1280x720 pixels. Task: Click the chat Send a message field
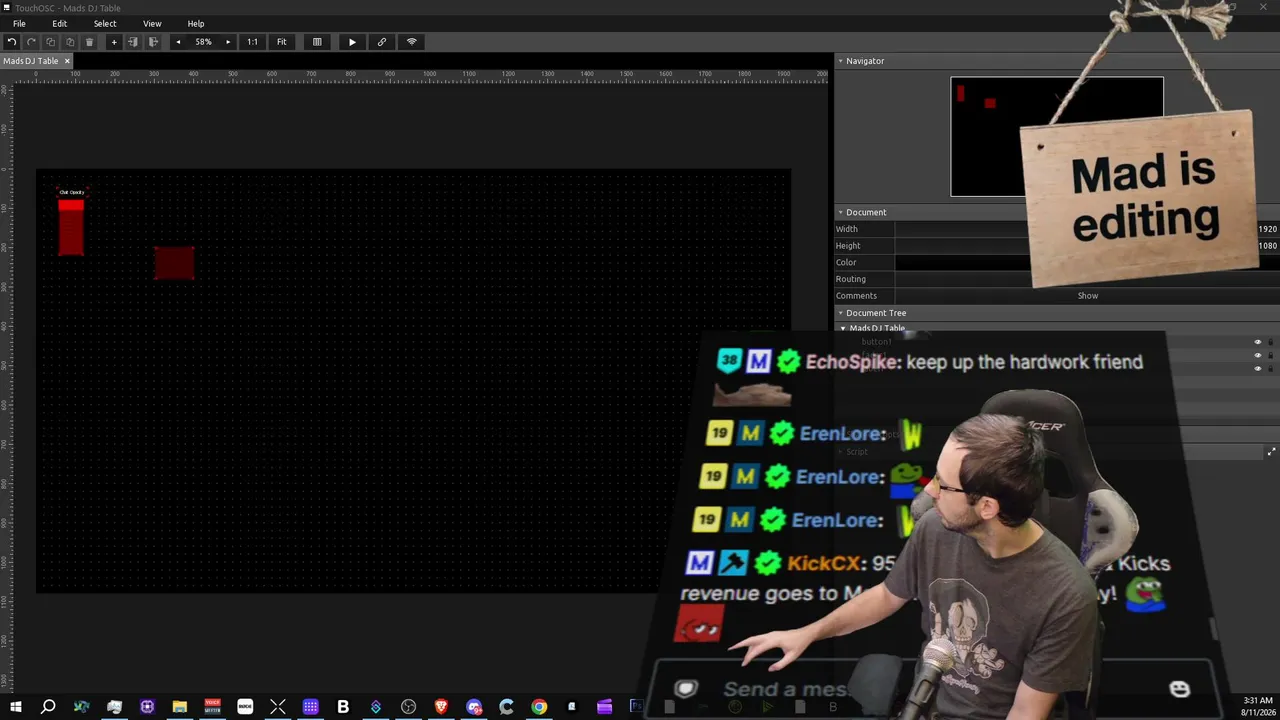click(x=787, y=689)
